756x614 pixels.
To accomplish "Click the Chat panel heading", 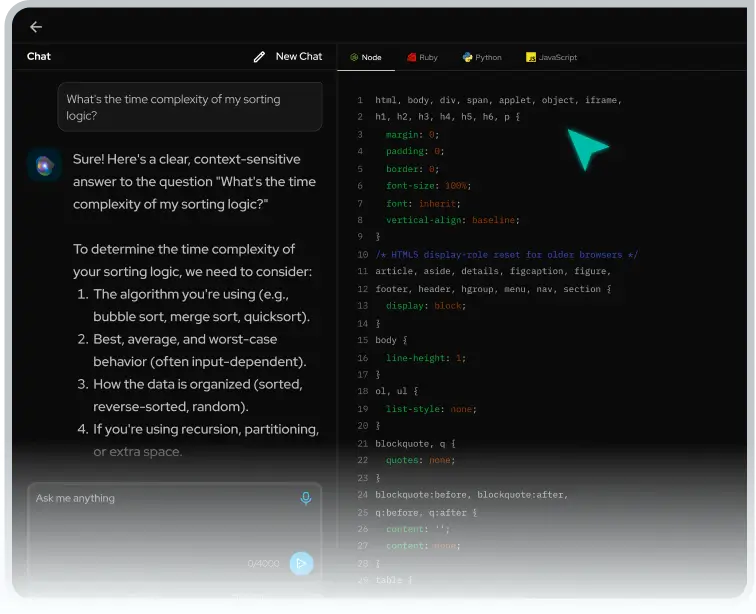I will pos(39,57).
